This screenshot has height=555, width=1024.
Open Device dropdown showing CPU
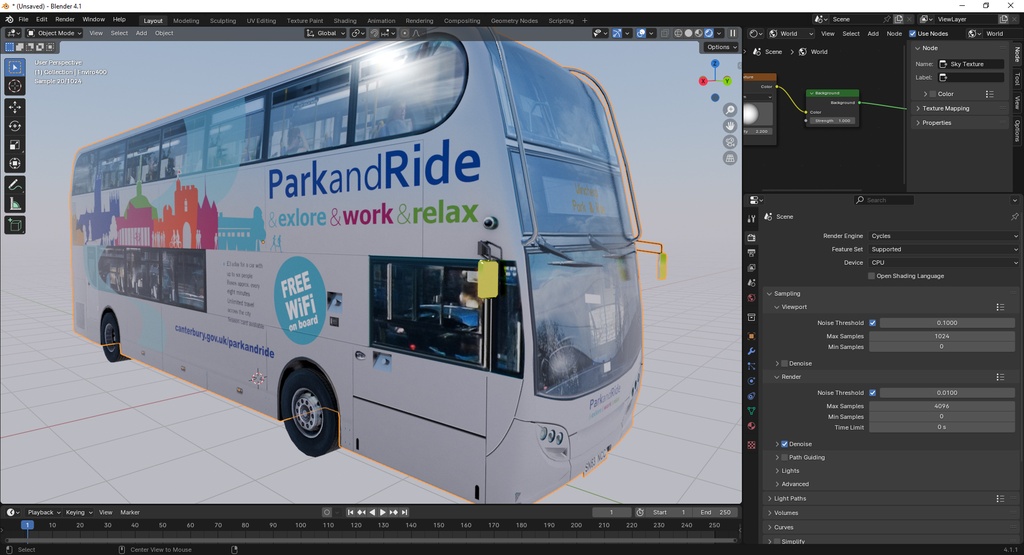point(943,262)
